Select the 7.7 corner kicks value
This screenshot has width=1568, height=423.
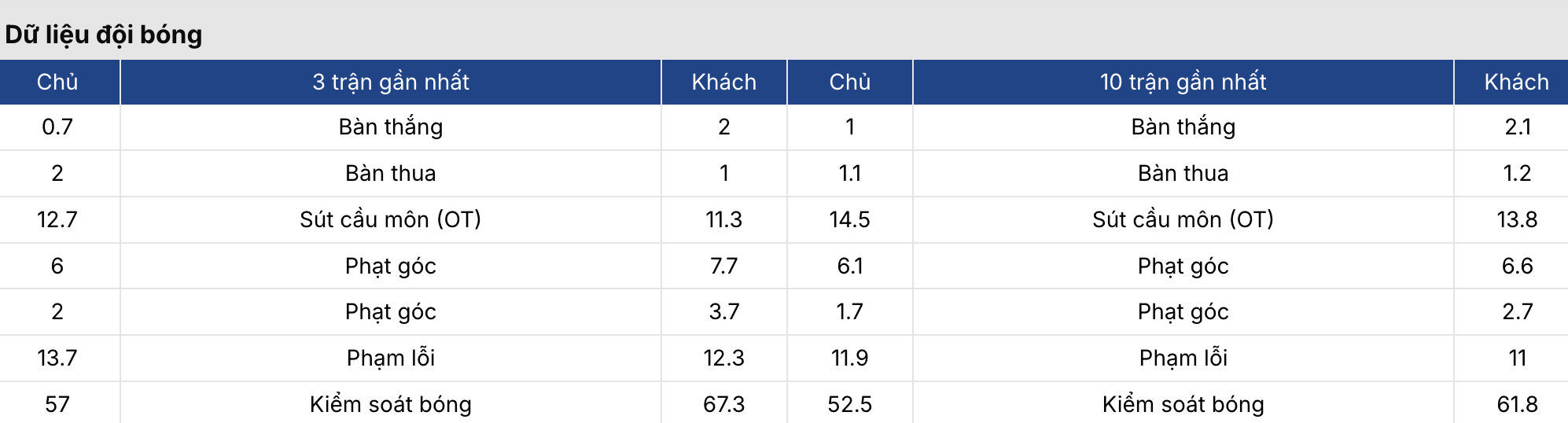(723, 266)
